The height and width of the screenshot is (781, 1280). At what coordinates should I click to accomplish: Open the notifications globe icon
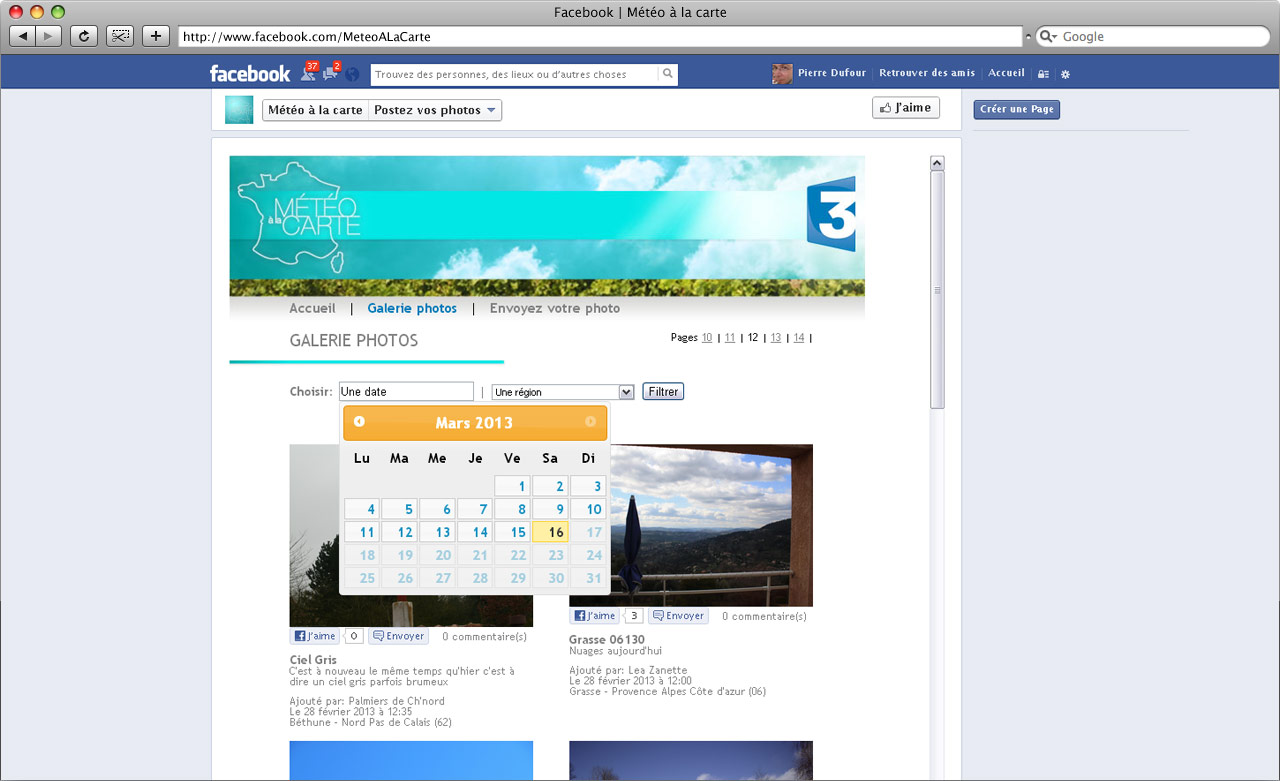pos(352,74)
